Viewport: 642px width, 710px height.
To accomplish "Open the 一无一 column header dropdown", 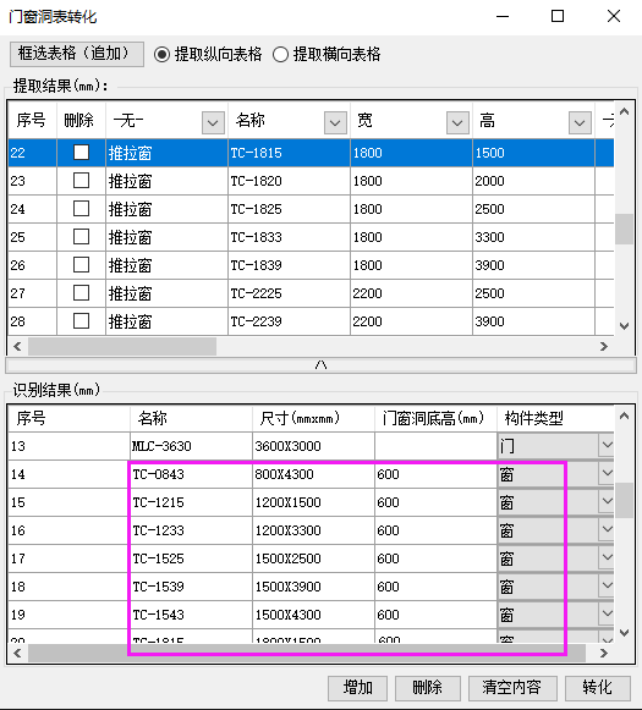I will (x=213, y=122).
